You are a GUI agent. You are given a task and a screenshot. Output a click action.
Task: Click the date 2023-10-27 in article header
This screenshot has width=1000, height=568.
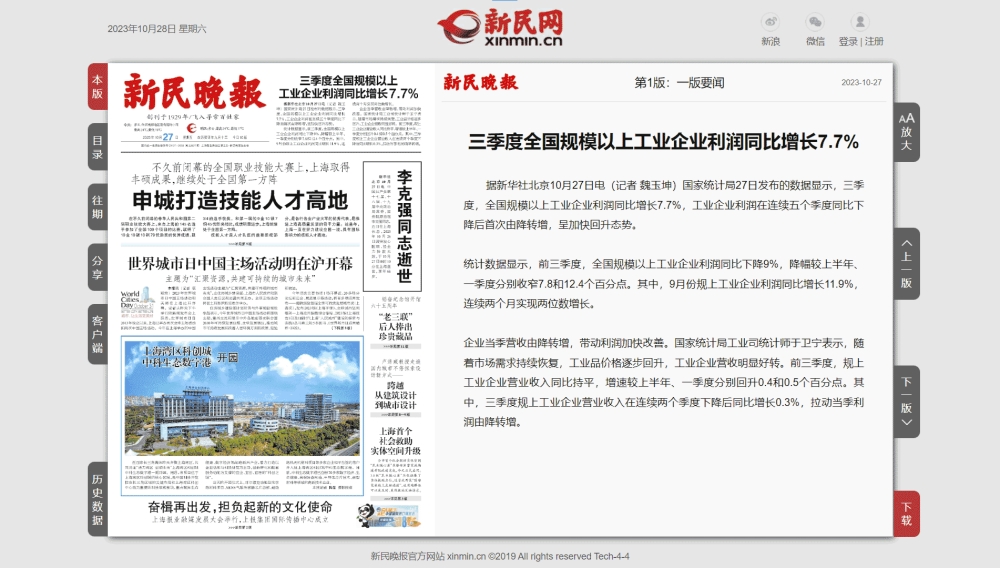click(861, 82)
